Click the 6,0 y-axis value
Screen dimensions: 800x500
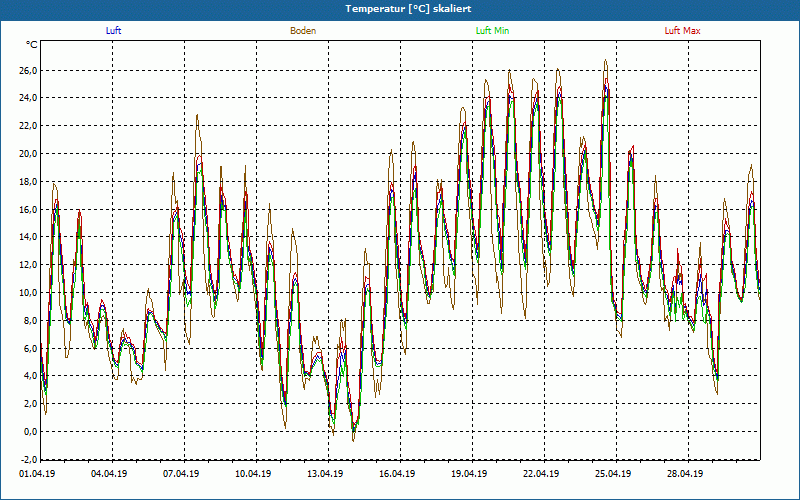(30, 348)
